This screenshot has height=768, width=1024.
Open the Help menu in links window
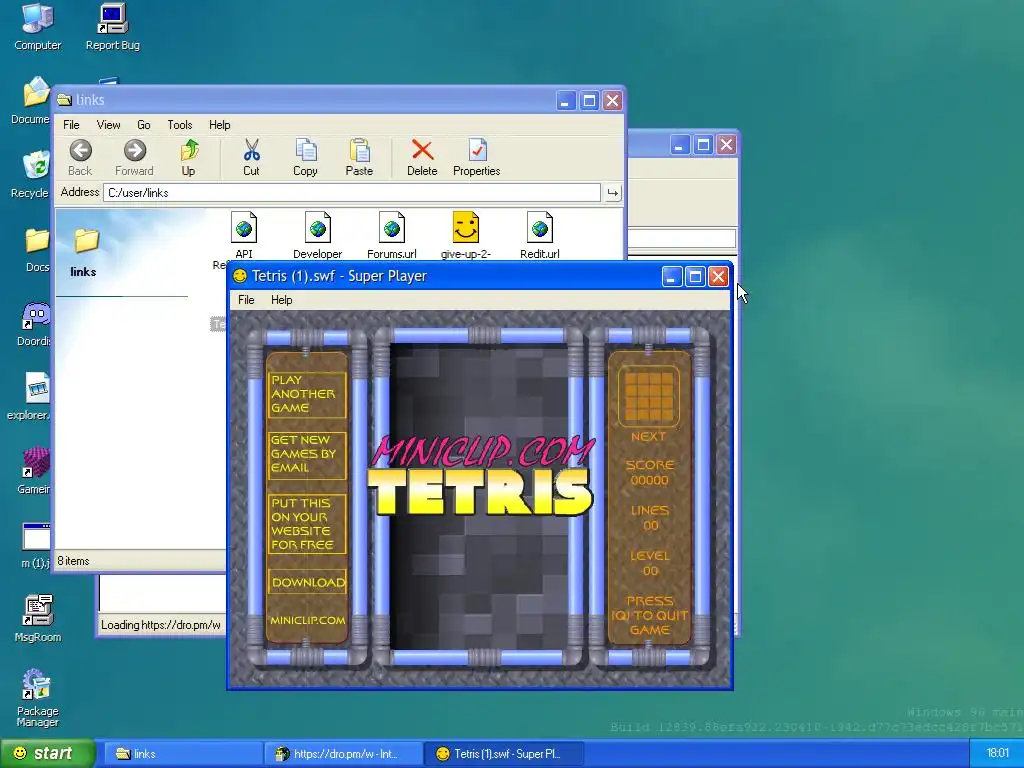[219, 125]
